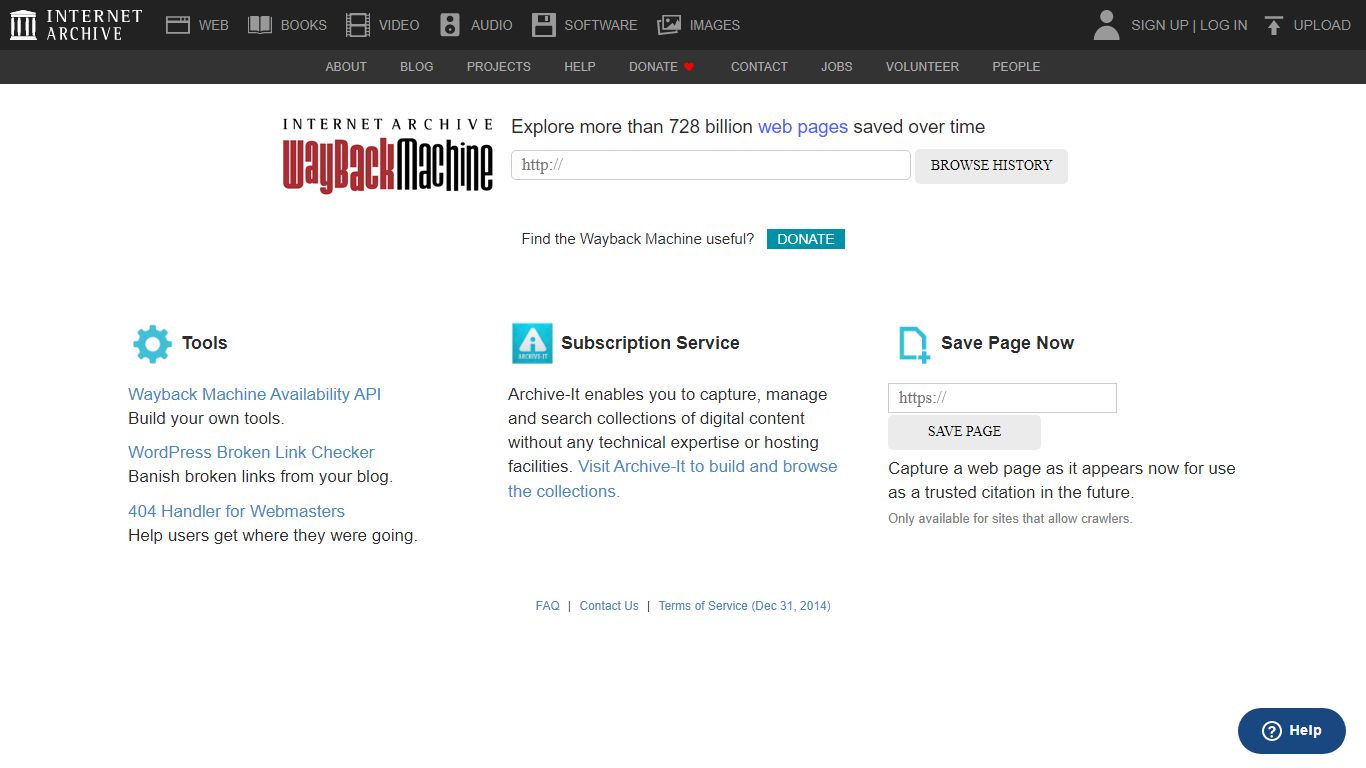Click the Audio speaker icon
Image resolution: width=1366 pixels, height=768 pixels.
coord(450,25)
